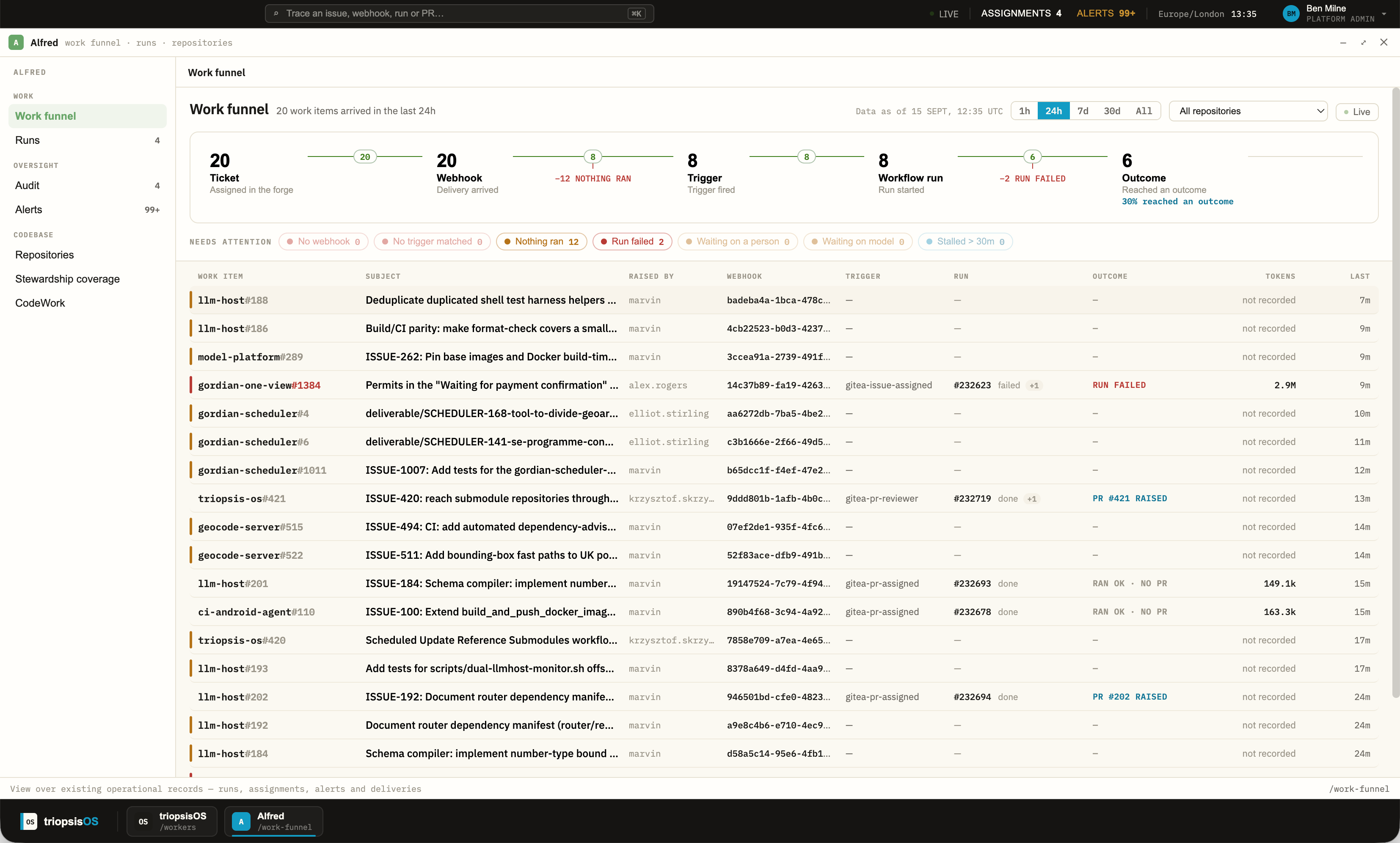
Task: Toggle the Stalled > 30m 0 chip
Action: [x=965, y=242]
